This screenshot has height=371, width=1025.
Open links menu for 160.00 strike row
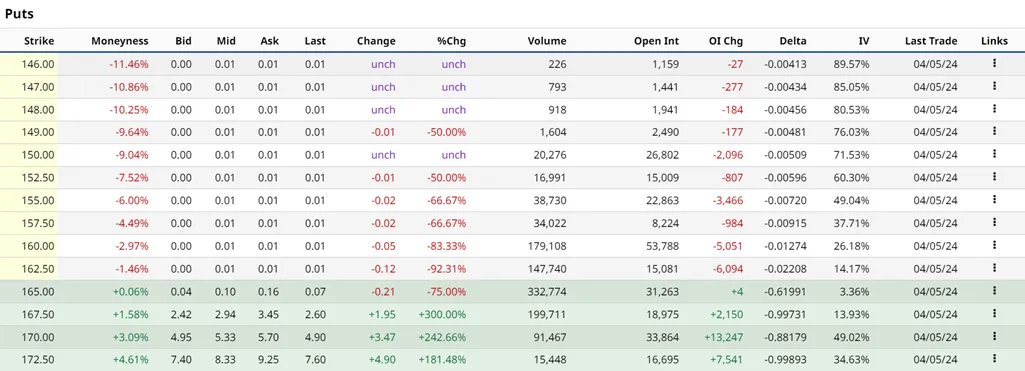994,246
